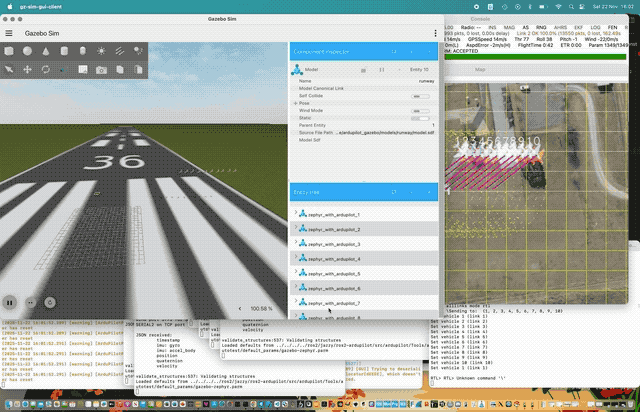This screenshot has height=412, width=640.
Task: Pause the simulation
Action: 11,301
